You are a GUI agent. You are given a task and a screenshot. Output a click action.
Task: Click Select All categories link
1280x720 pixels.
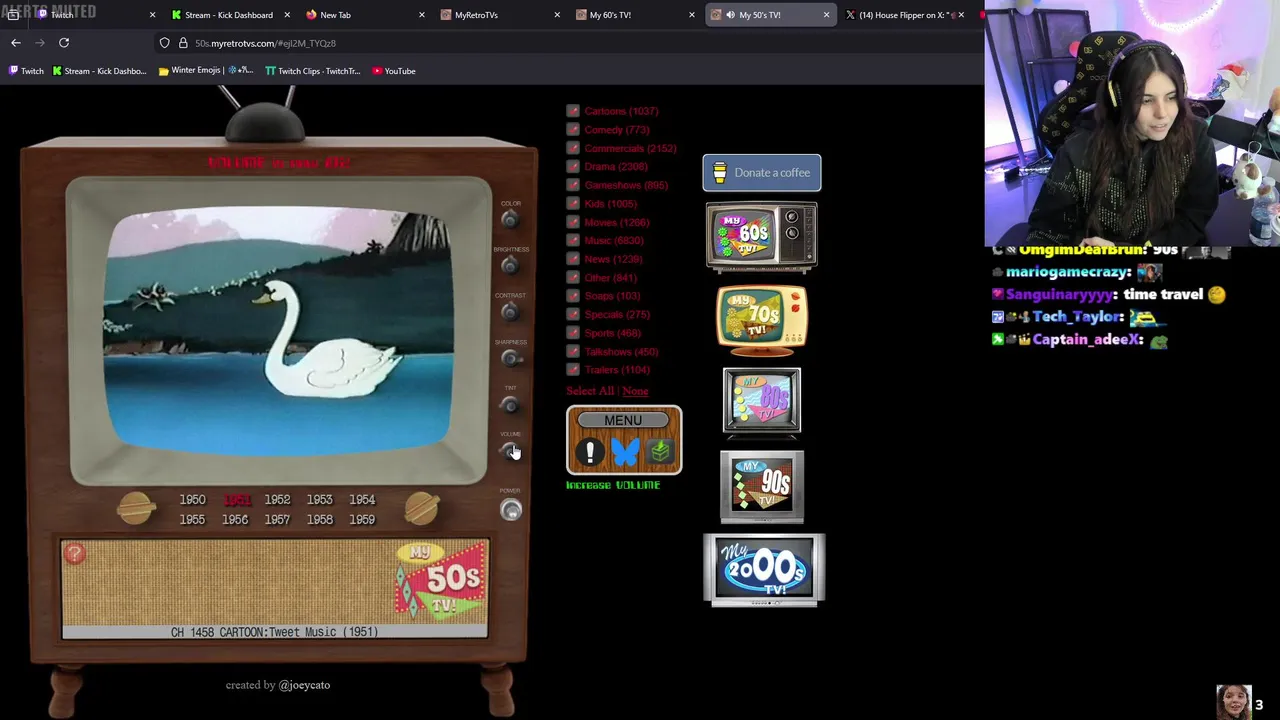[590, 391]
